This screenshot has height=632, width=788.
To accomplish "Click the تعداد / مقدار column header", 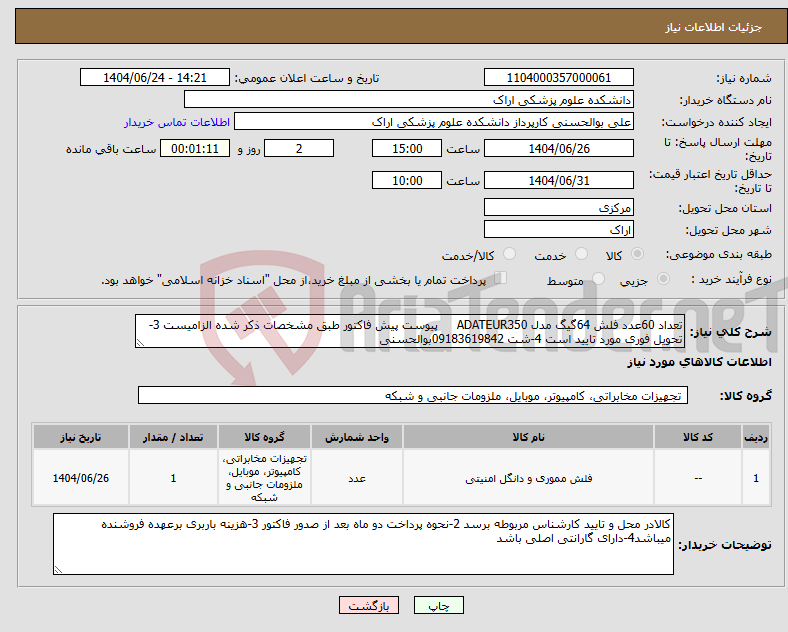I will coord(173,437).
